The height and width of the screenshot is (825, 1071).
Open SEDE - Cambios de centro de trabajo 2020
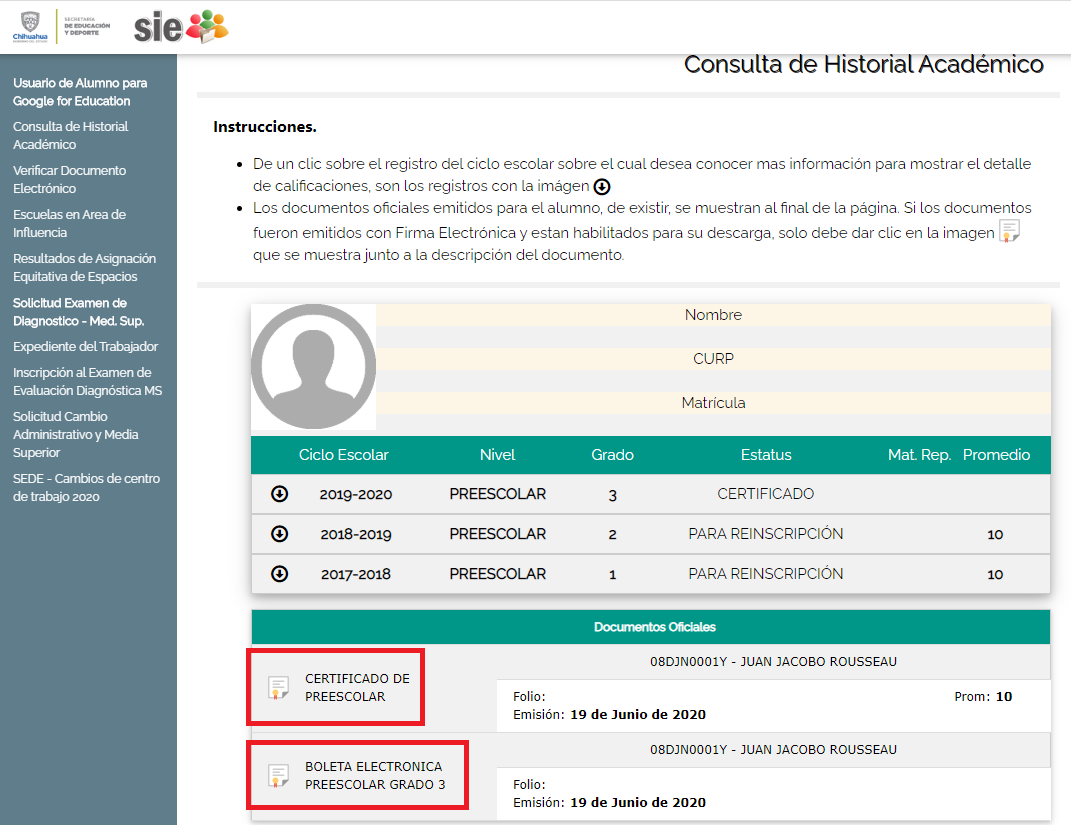86,488
